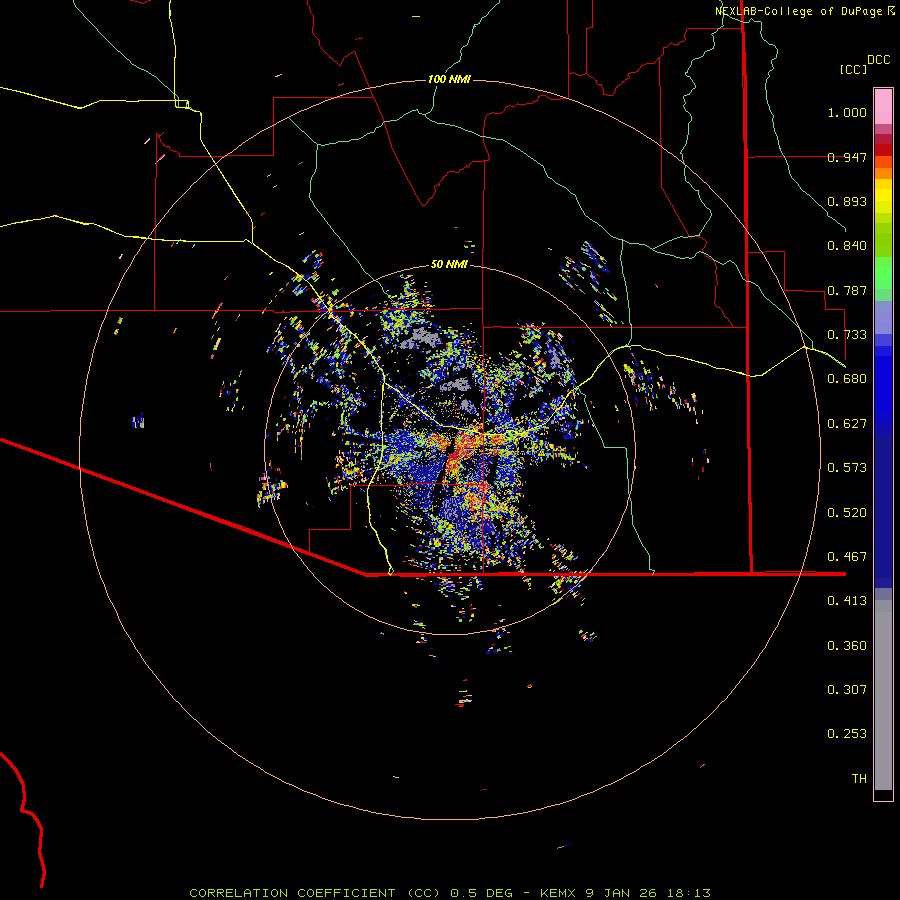Click the 0.5 DEG elevation text

(481, 893)
